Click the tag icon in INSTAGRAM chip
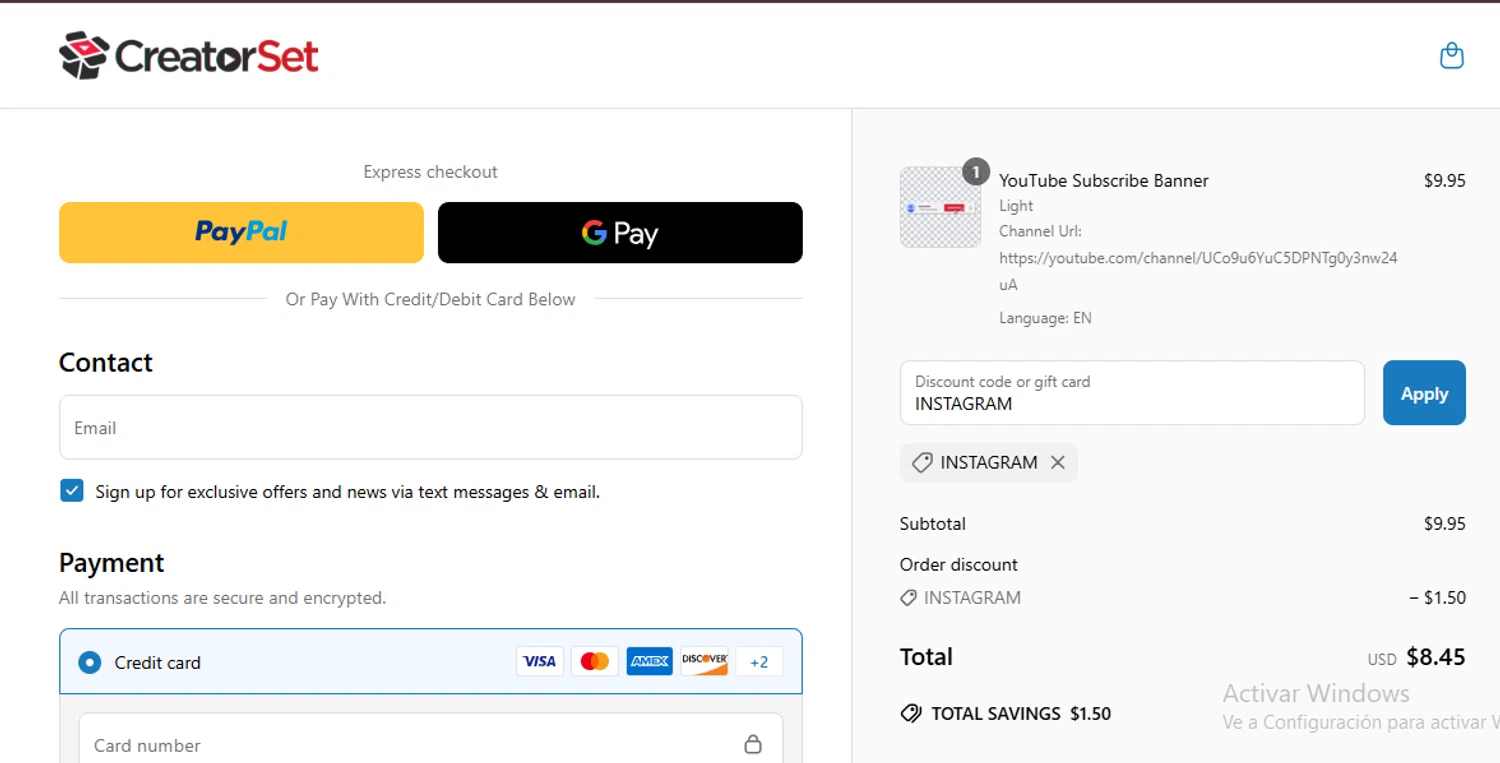 922,462
